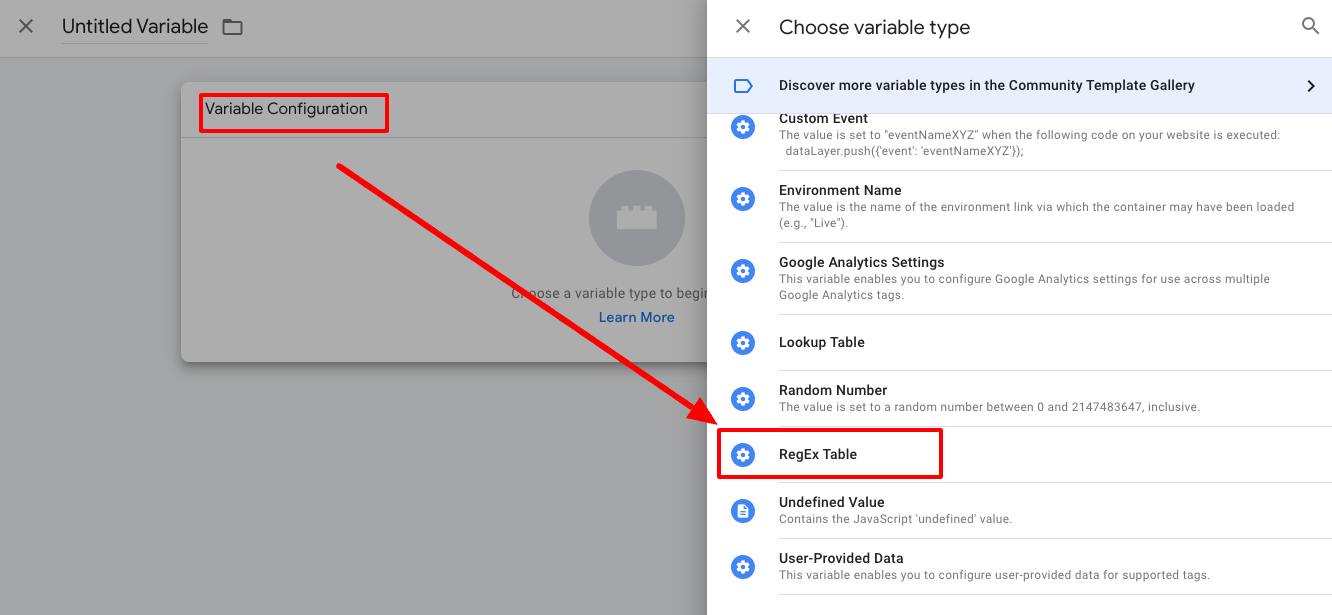Click the User-Provided Data description text
The width and height of the screenshot is (1332, 615).
tap(994, 575)
